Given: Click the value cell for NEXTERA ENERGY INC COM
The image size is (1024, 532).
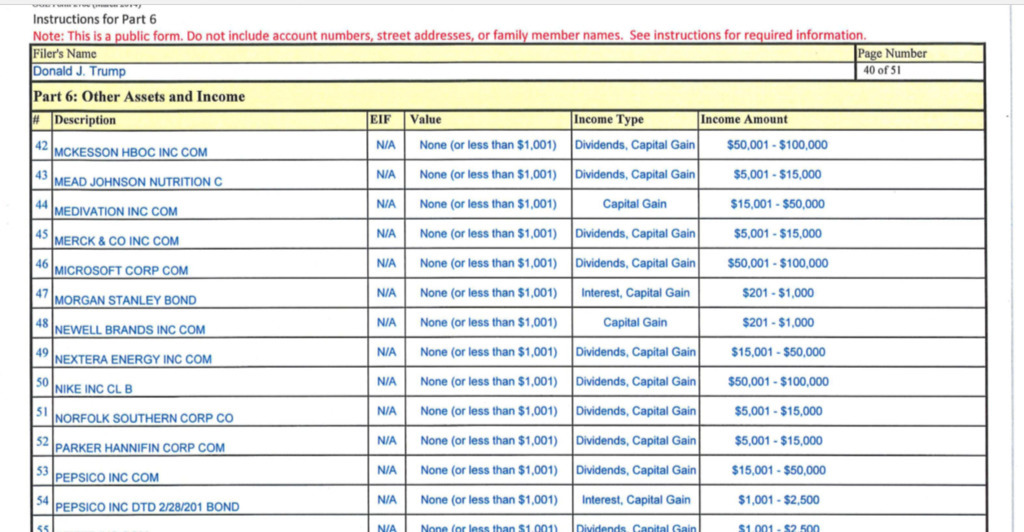Looking at the screenshot, I should point(487,352).
